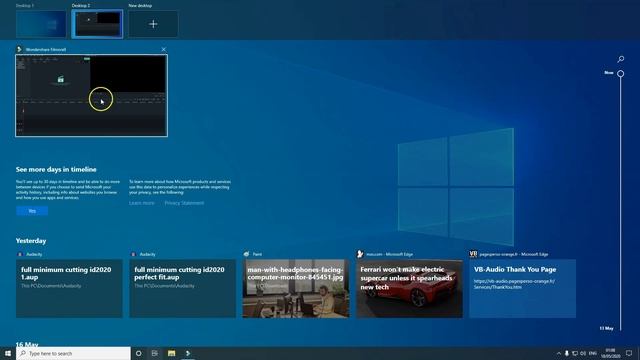Focus the 'Type here to search' box

point(73,353)
